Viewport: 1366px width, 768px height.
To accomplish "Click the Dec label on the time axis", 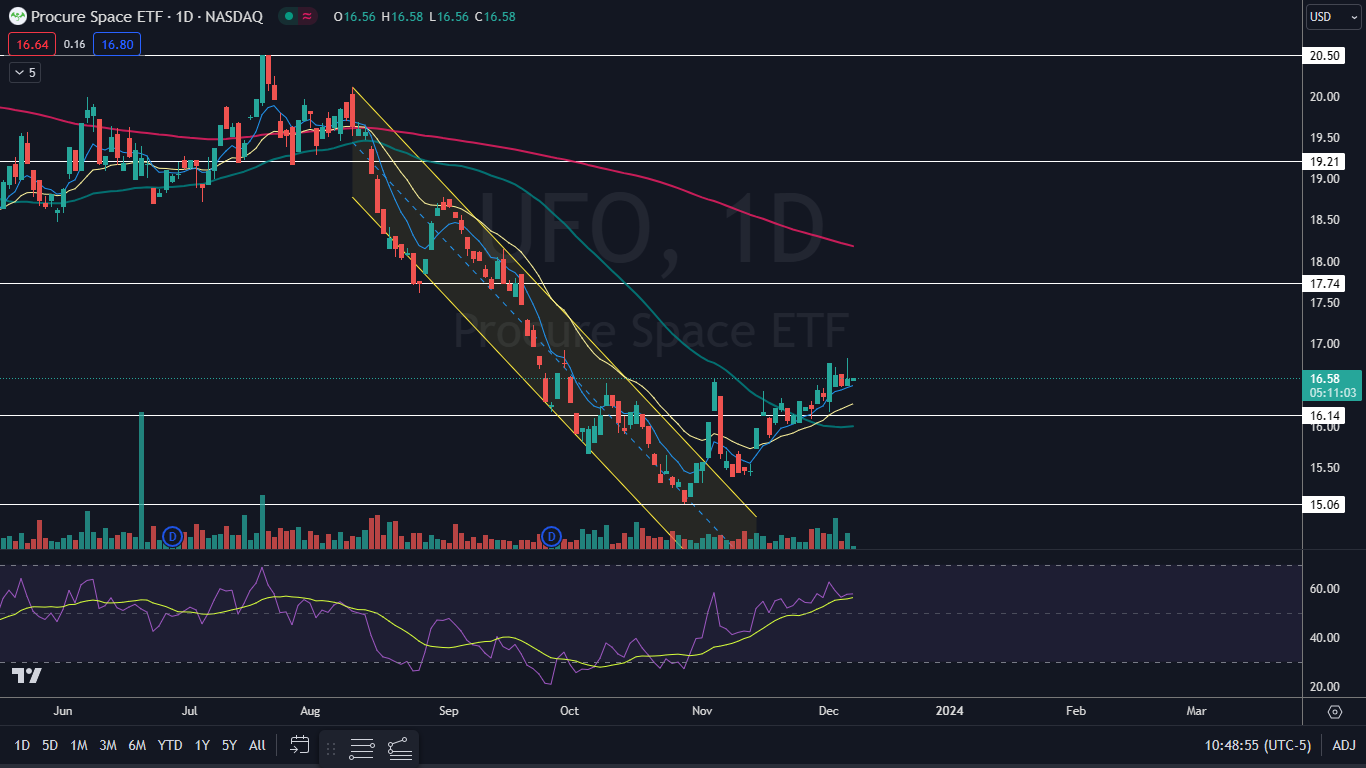I will click(828, 711).
